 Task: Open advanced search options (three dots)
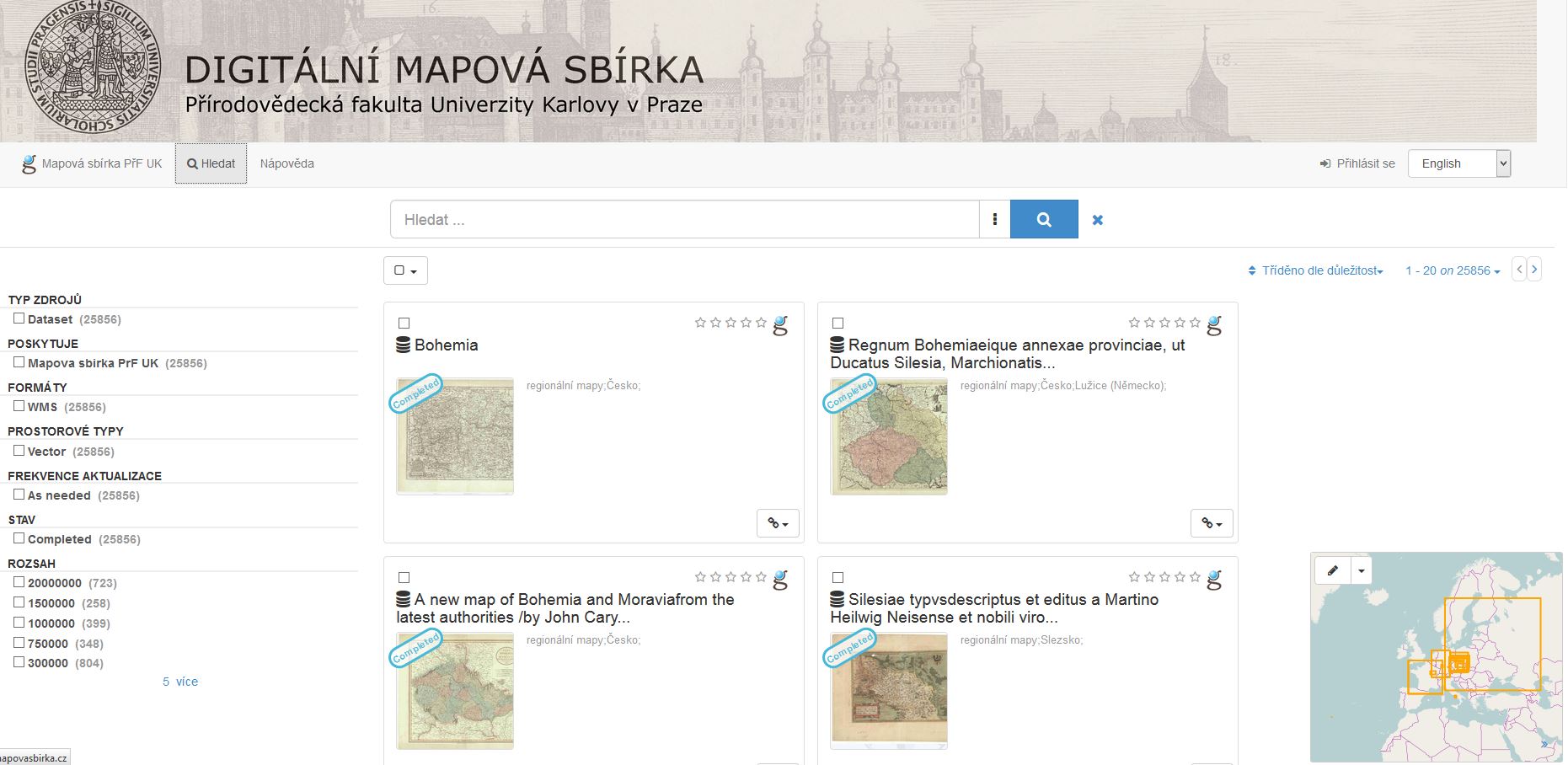[995, 219]
